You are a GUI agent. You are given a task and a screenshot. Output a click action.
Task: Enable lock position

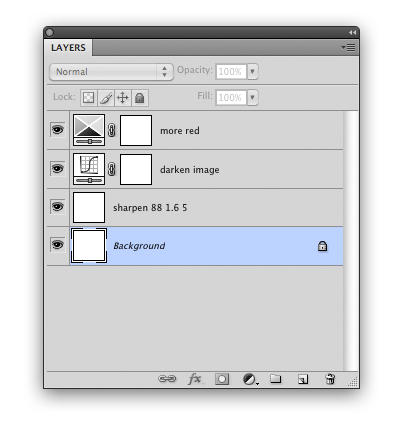(123, 98)
